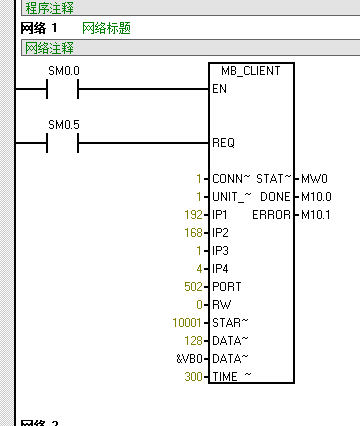Click the TIME ~ pin label

pyautogui.click(x=232, y=377)
